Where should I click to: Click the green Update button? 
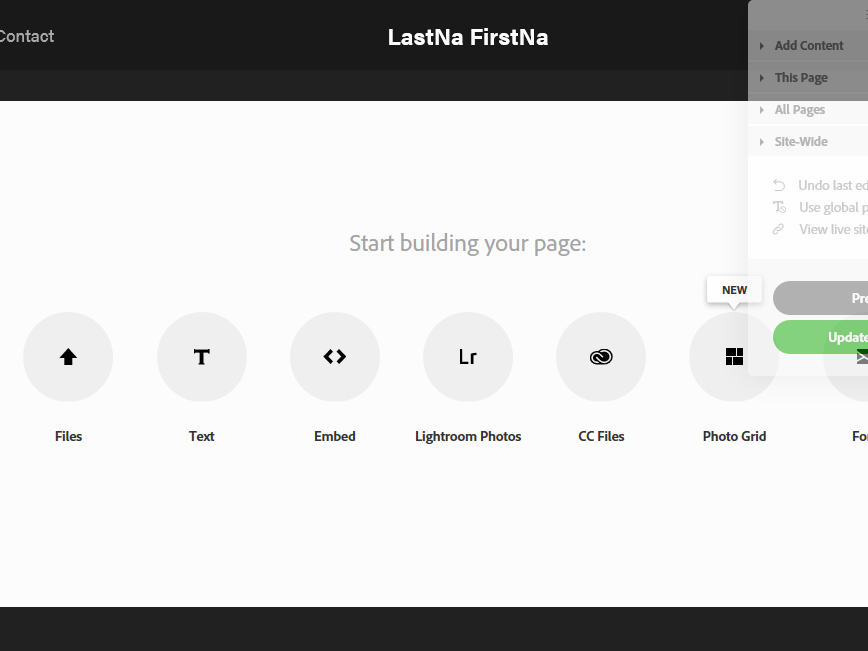820,337
